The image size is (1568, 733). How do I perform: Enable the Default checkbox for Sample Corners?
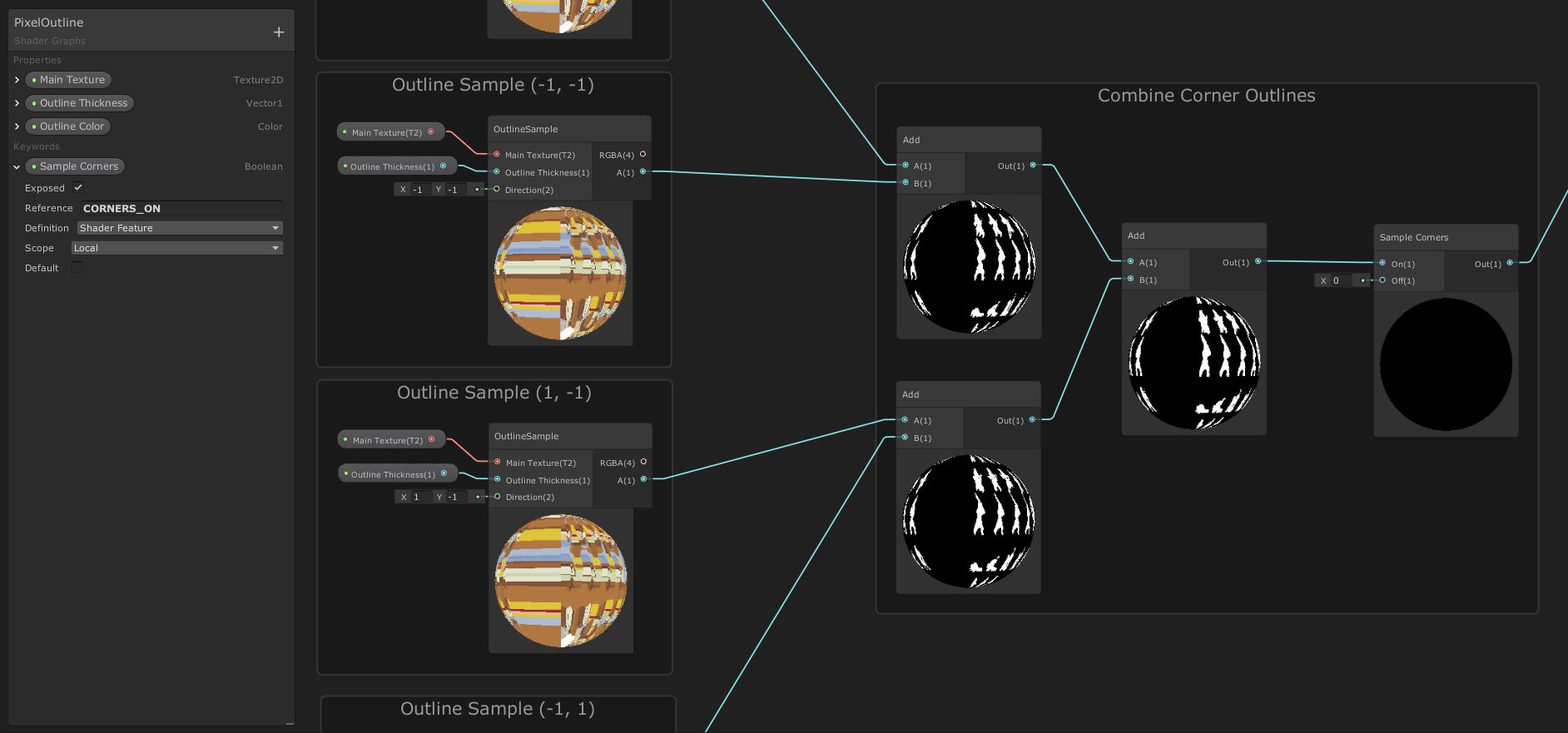click(77, 267)
